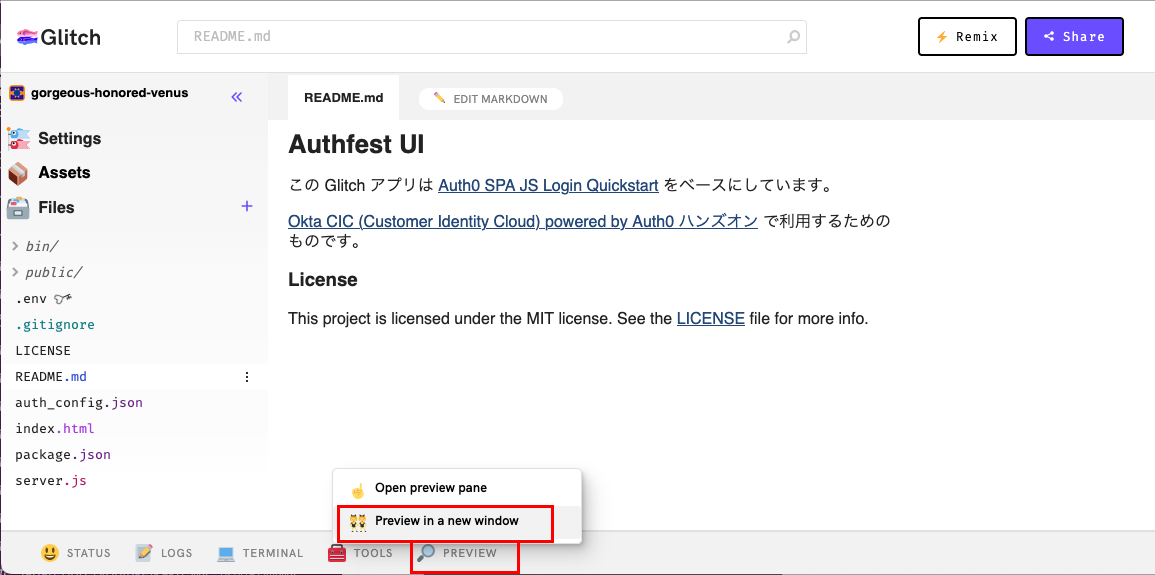Select Open preview pane menu item

click(x=457, y=487)
